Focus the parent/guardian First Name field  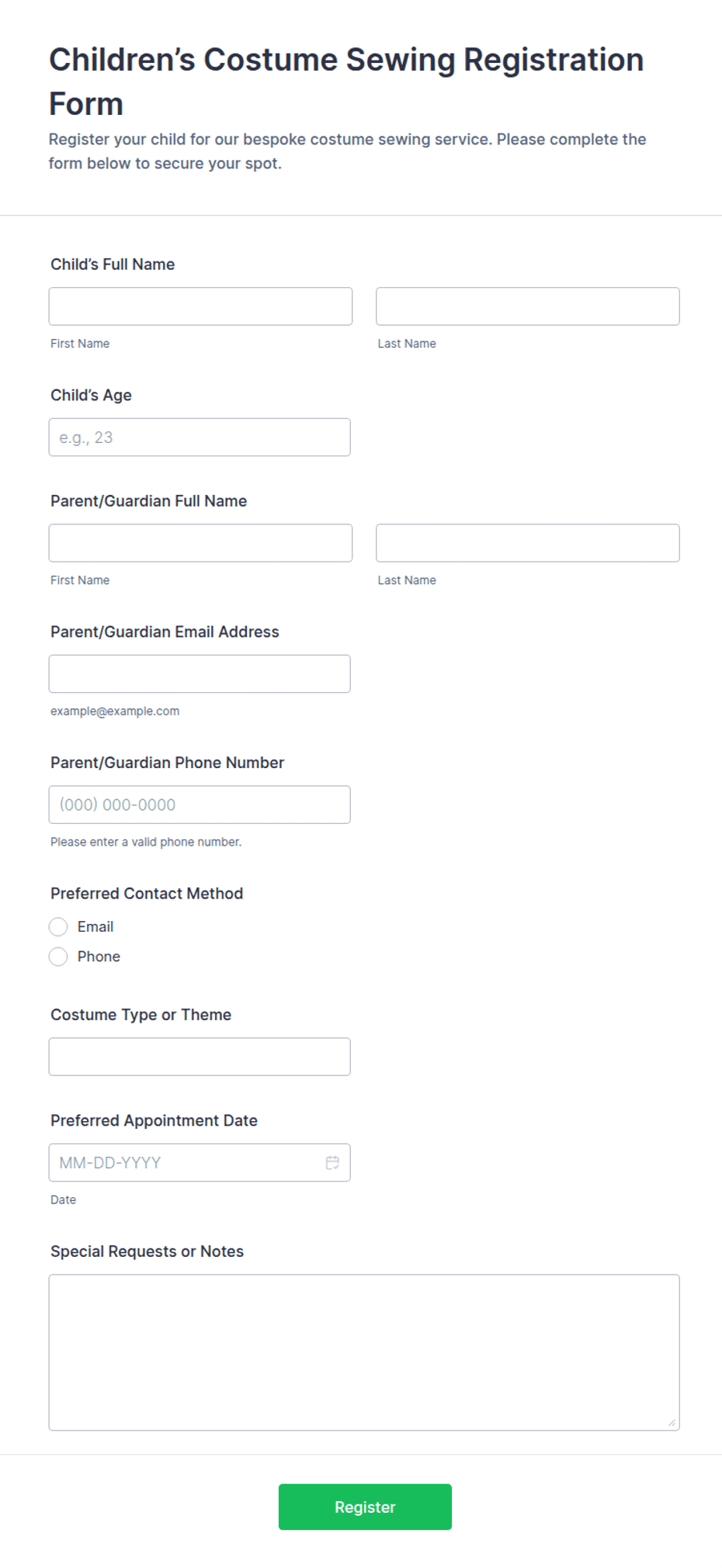point(200,543)
